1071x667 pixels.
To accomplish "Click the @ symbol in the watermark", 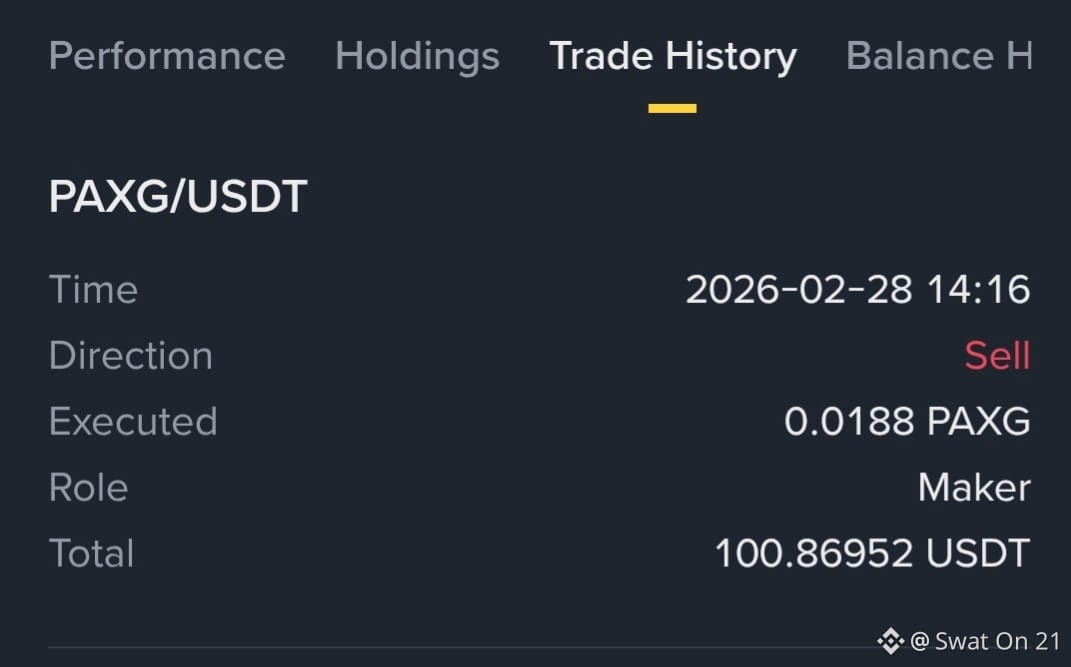I will (x=919, y=642).
